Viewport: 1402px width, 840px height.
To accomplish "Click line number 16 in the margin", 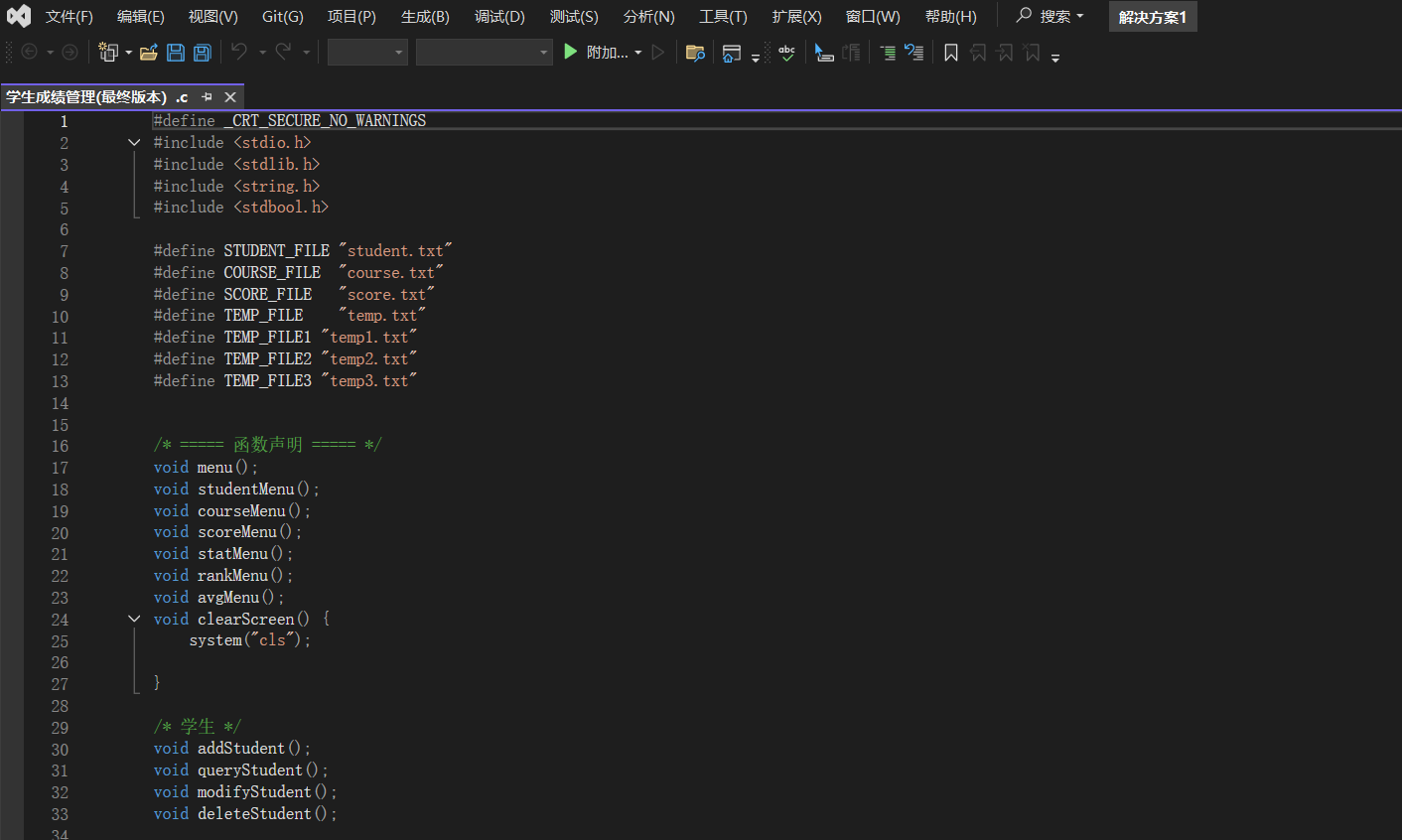I will tap(61, 446).
